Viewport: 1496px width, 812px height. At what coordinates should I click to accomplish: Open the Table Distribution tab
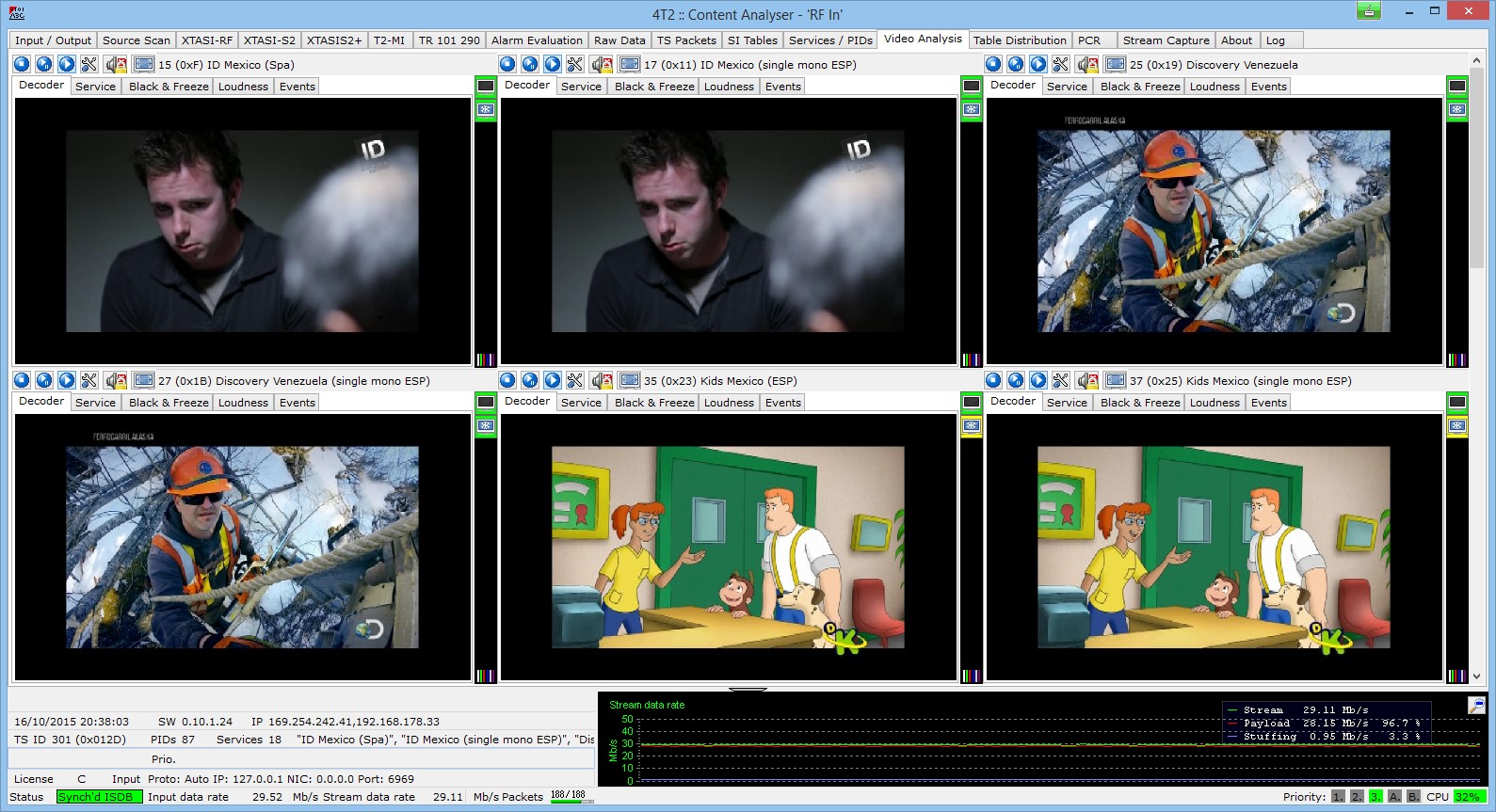coord(1020,40)
